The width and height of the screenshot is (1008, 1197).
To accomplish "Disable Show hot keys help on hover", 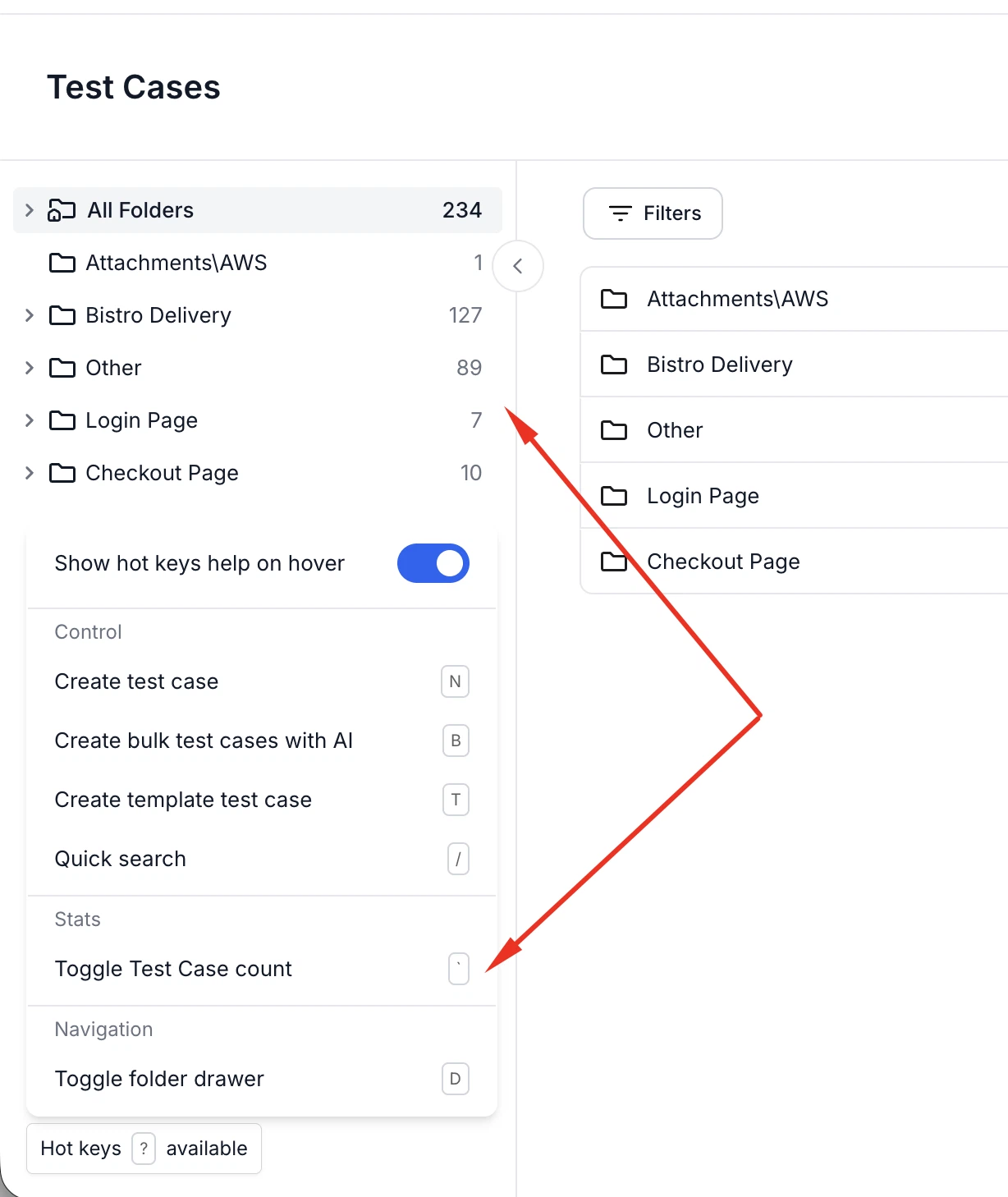I will pos(433,563).
